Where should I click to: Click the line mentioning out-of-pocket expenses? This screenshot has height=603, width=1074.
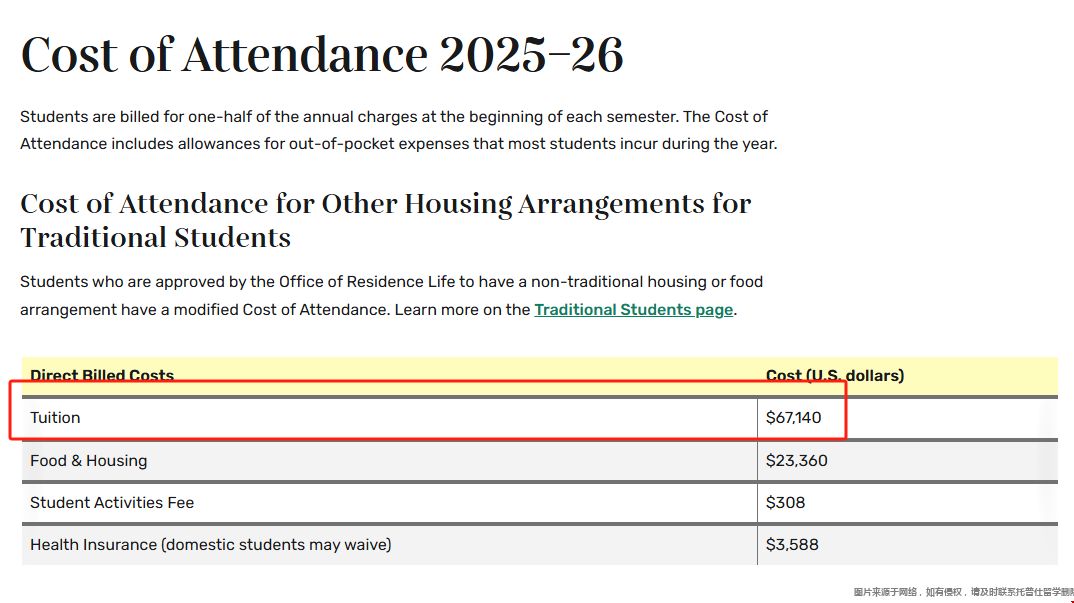click(398, 144)
